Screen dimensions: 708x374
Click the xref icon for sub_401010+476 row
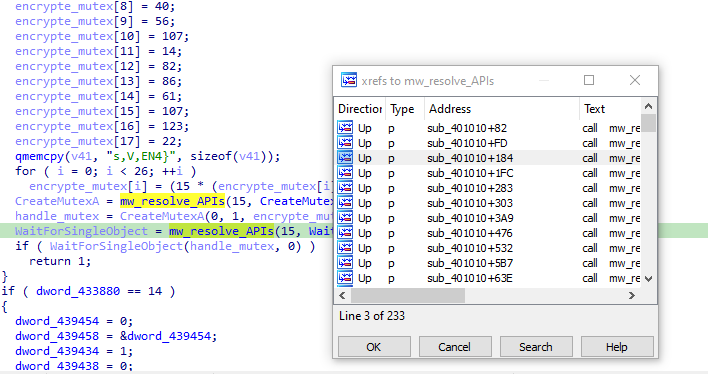coord(345,233)
